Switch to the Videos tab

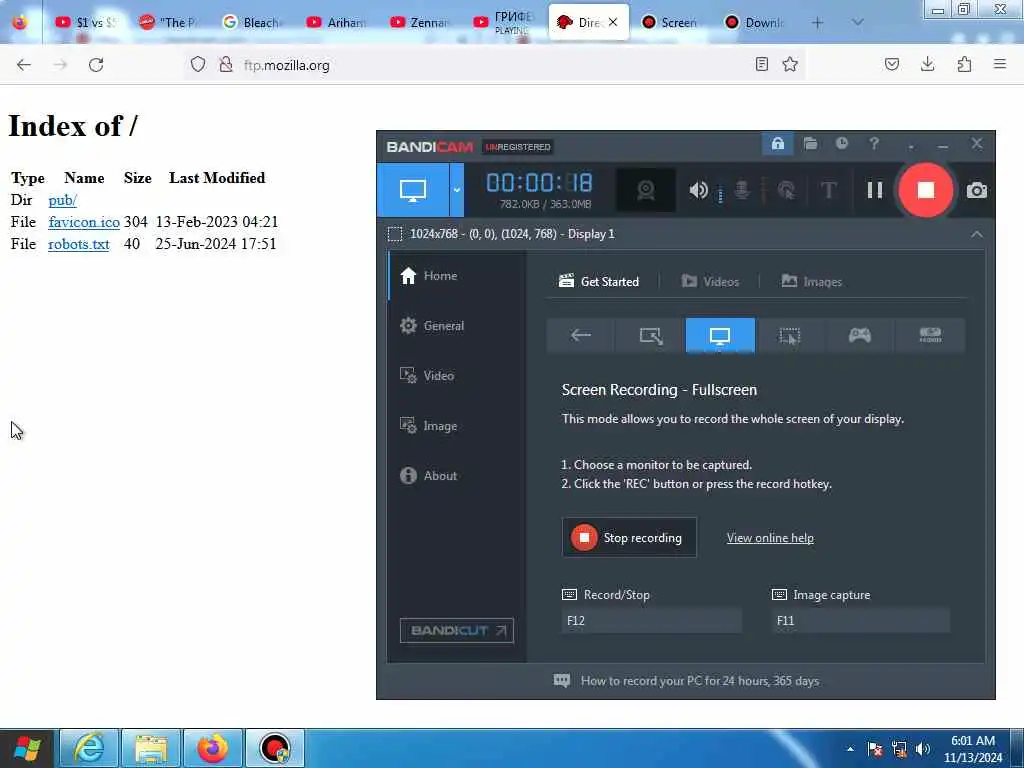point(710,281)
